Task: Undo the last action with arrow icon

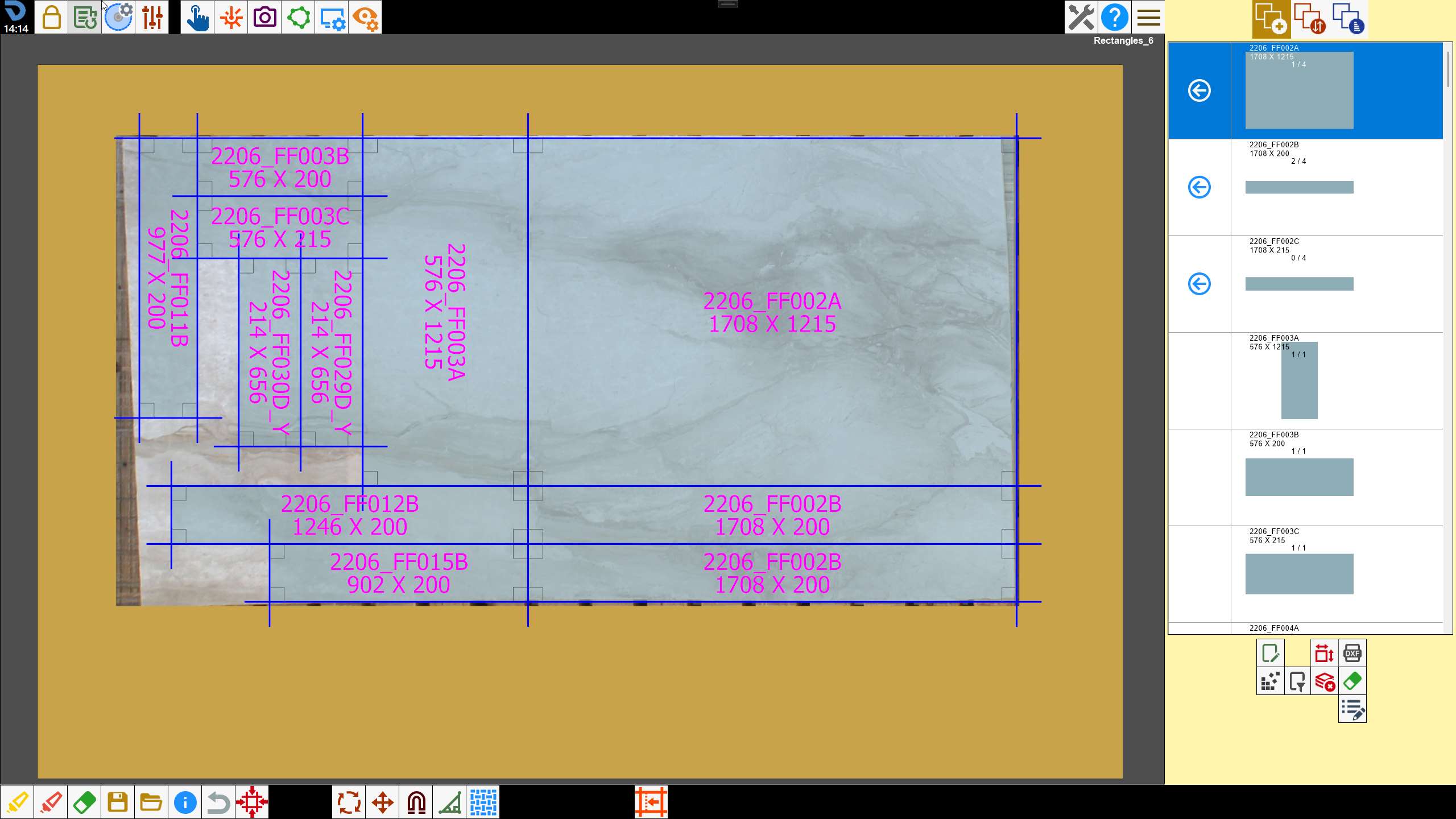Action: [218, 803]
